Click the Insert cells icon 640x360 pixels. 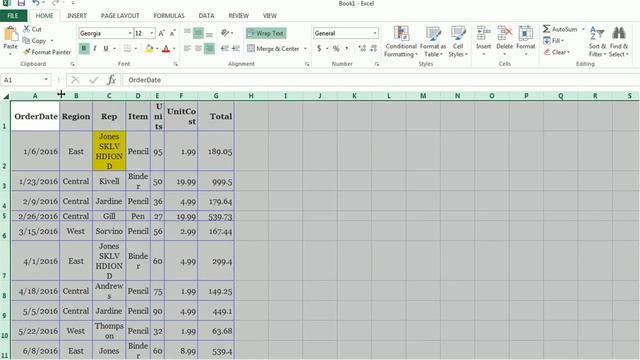coord(484,33)
